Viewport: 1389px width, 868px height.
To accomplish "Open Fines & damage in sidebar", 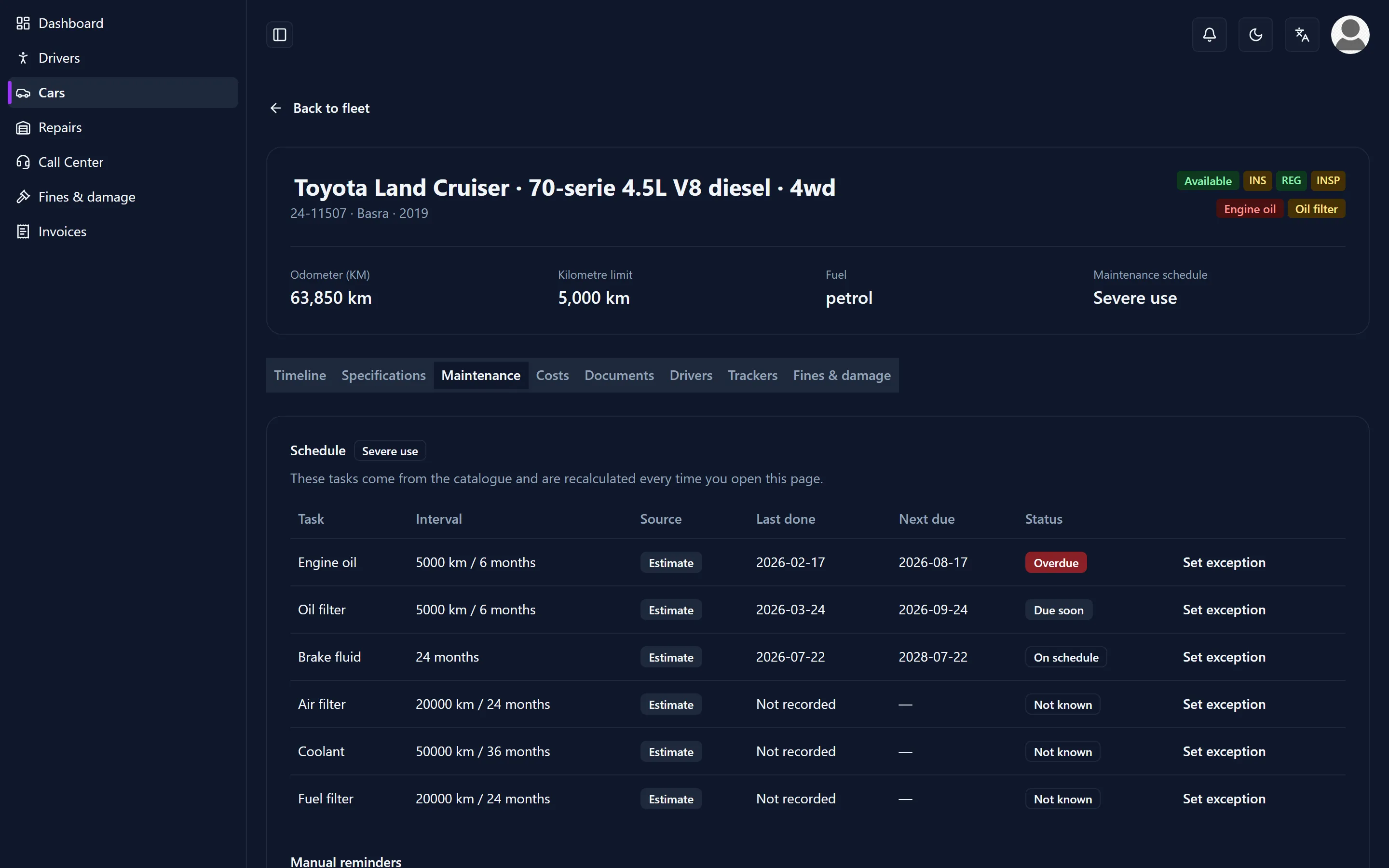I will tap(87, 197).
